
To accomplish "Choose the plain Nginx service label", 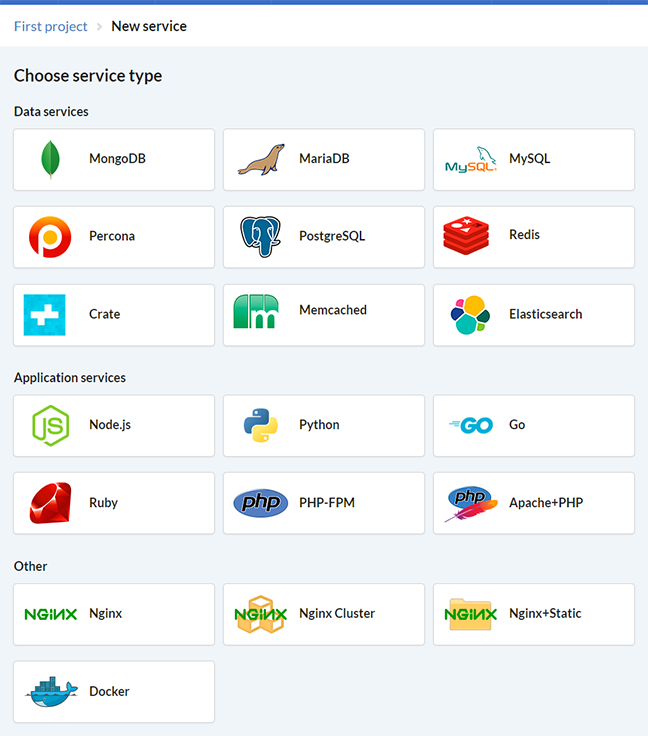I will pyautogui.click(x=105, y=613).
